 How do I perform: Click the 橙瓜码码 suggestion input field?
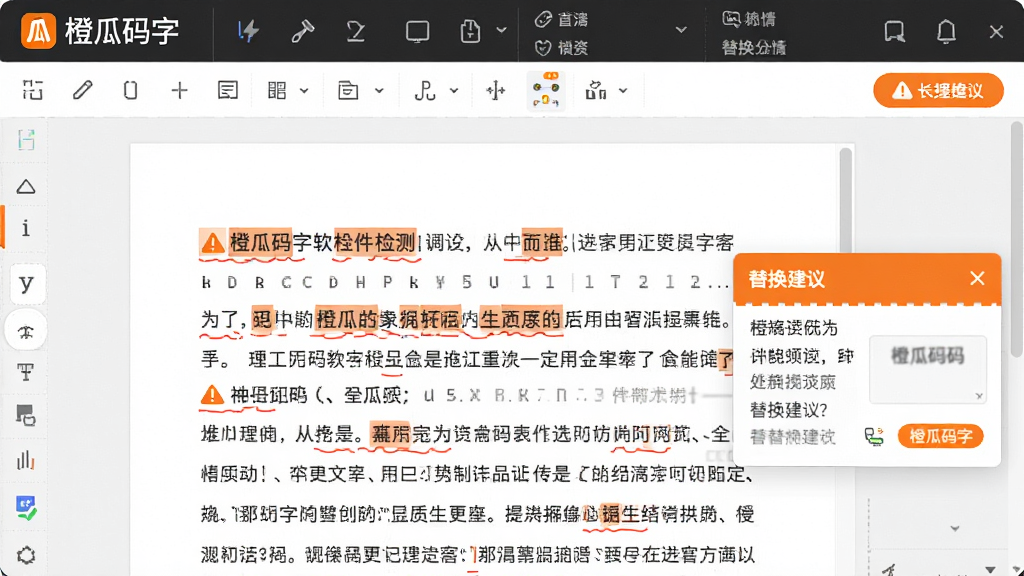(x=927, y=369)
